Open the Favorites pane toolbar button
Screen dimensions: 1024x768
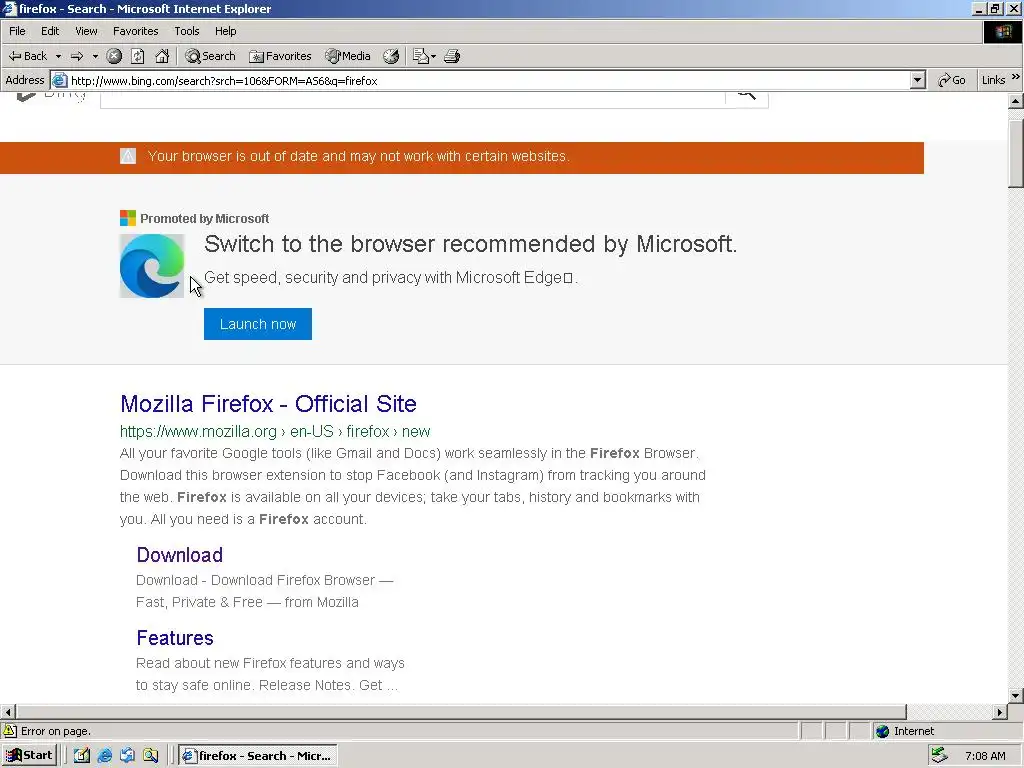pyautogui.click(x=280, y=56)
